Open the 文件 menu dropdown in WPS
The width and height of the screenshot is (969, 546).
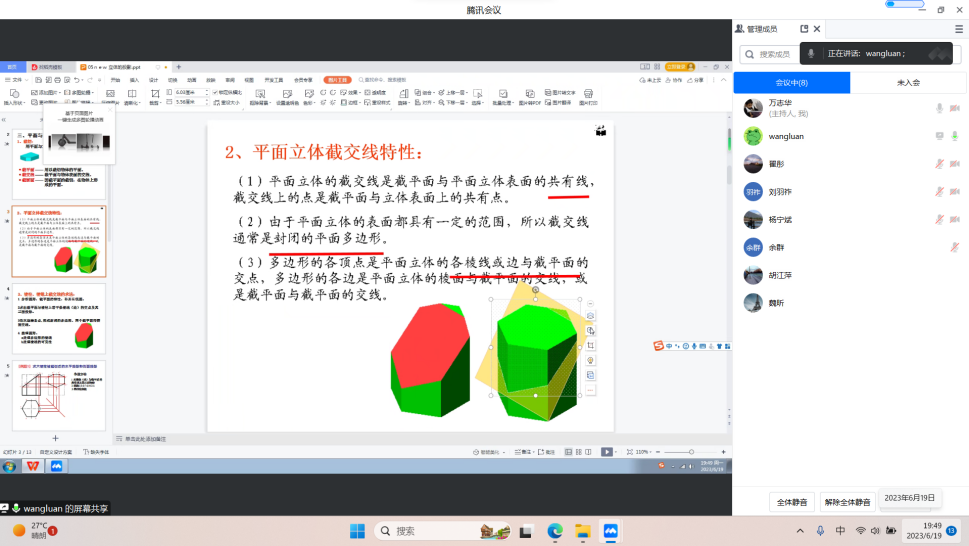tap(17, 79)
